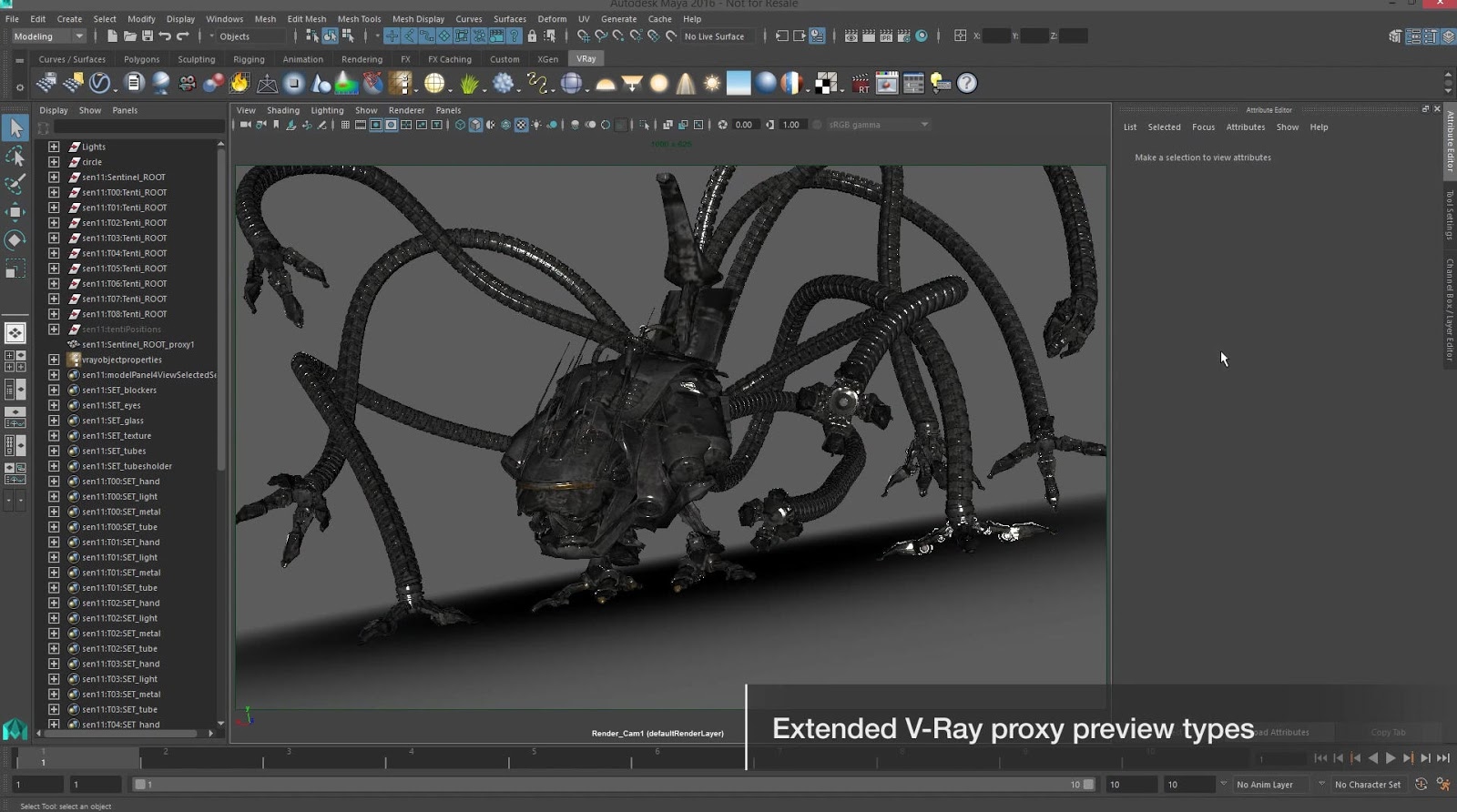This screenshot has height=812, width=1457.
Task: Click the V-Ray RT render shelf icon
Action: (861, 84)
